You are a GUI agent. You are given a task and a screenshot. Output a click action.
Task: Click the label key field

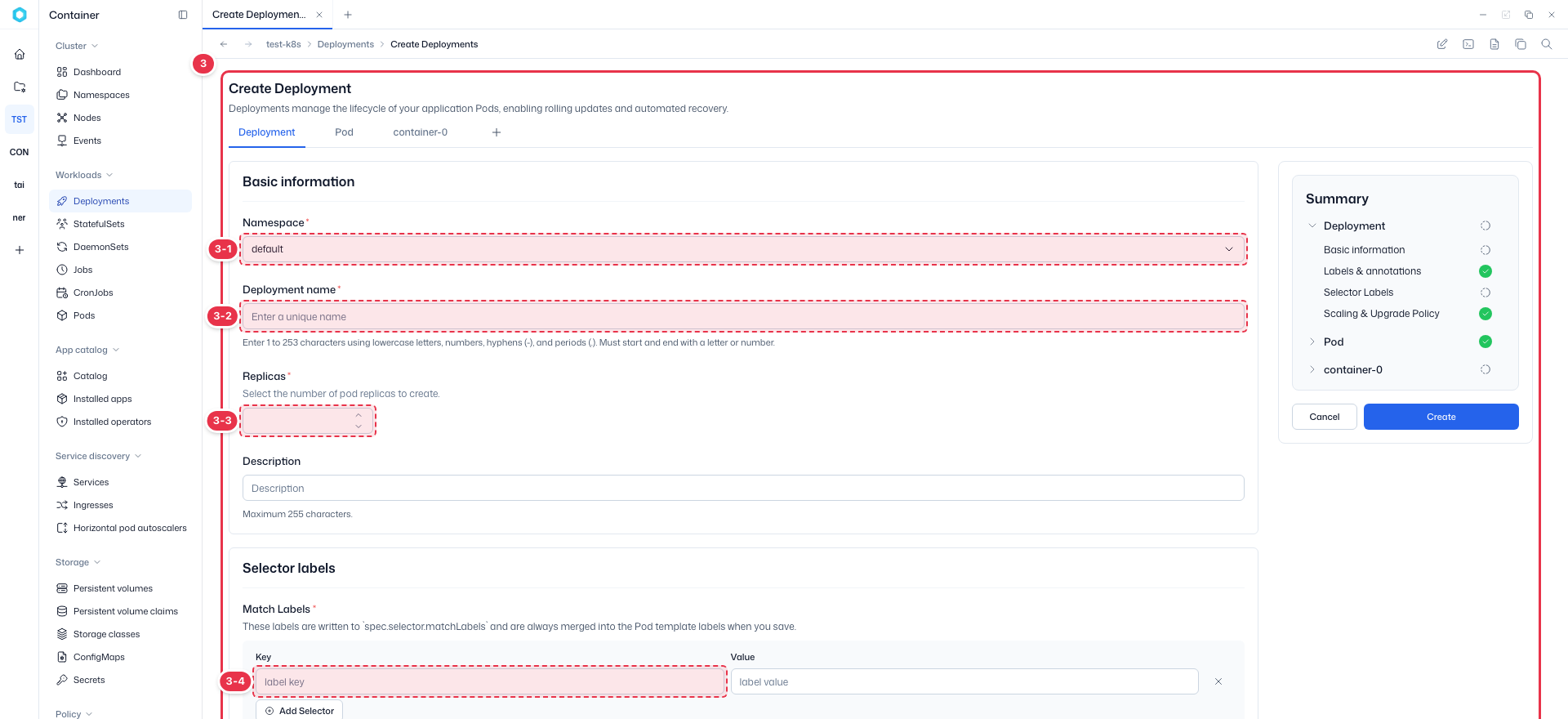490,681
